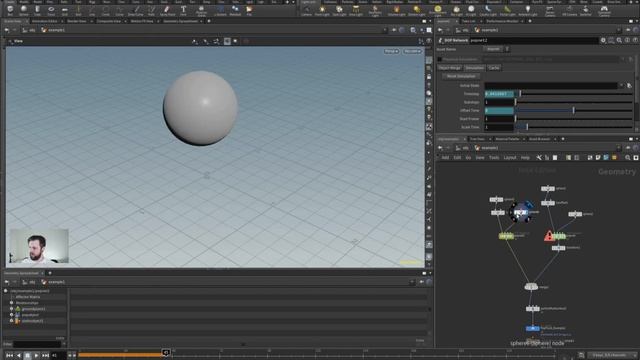Select the Spray Paint shelf tool

tap(167, 10)
